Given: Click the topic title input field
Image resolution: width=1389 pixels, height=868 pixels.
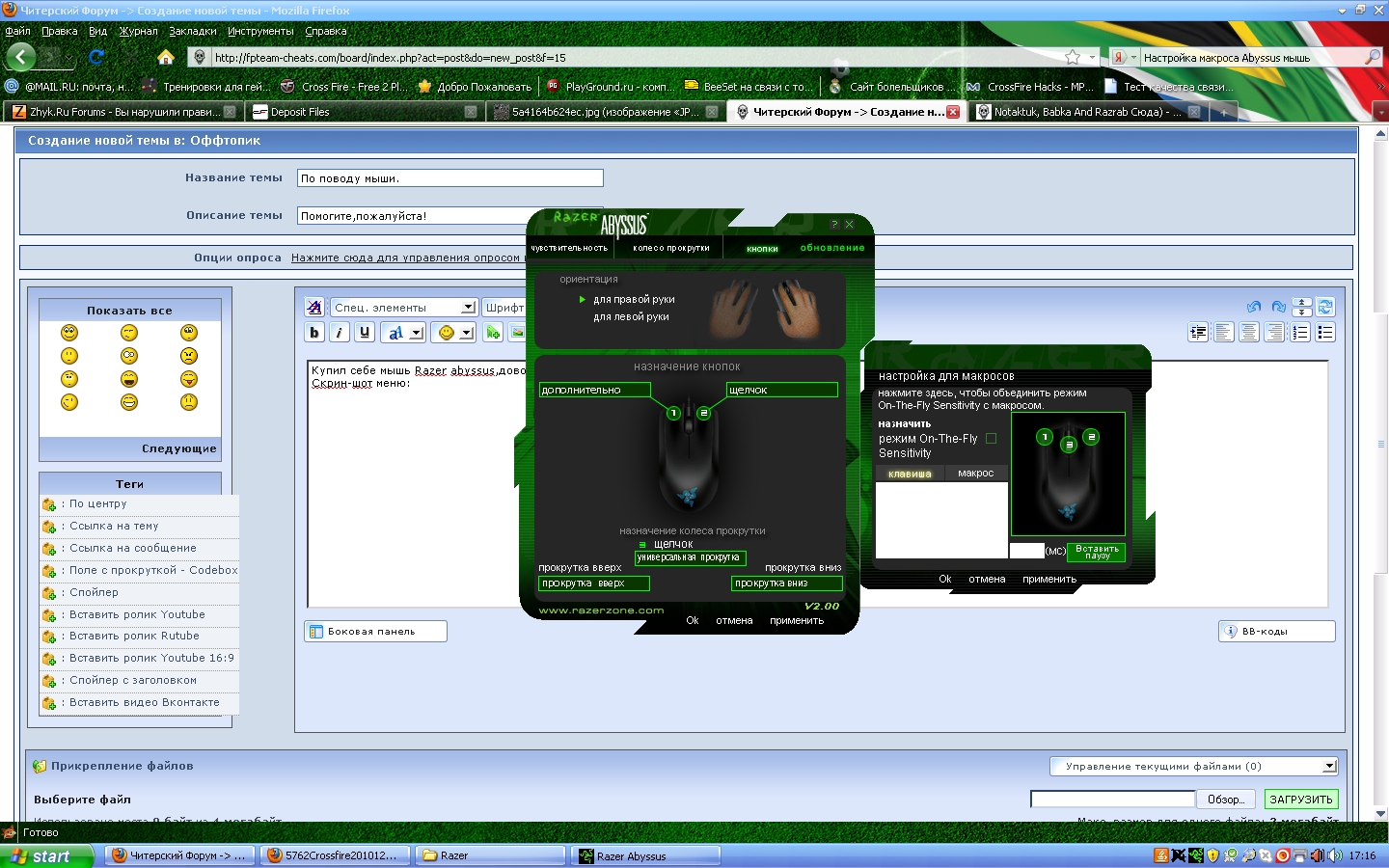Looking at the screenshot, I should [x=450, y=178].
